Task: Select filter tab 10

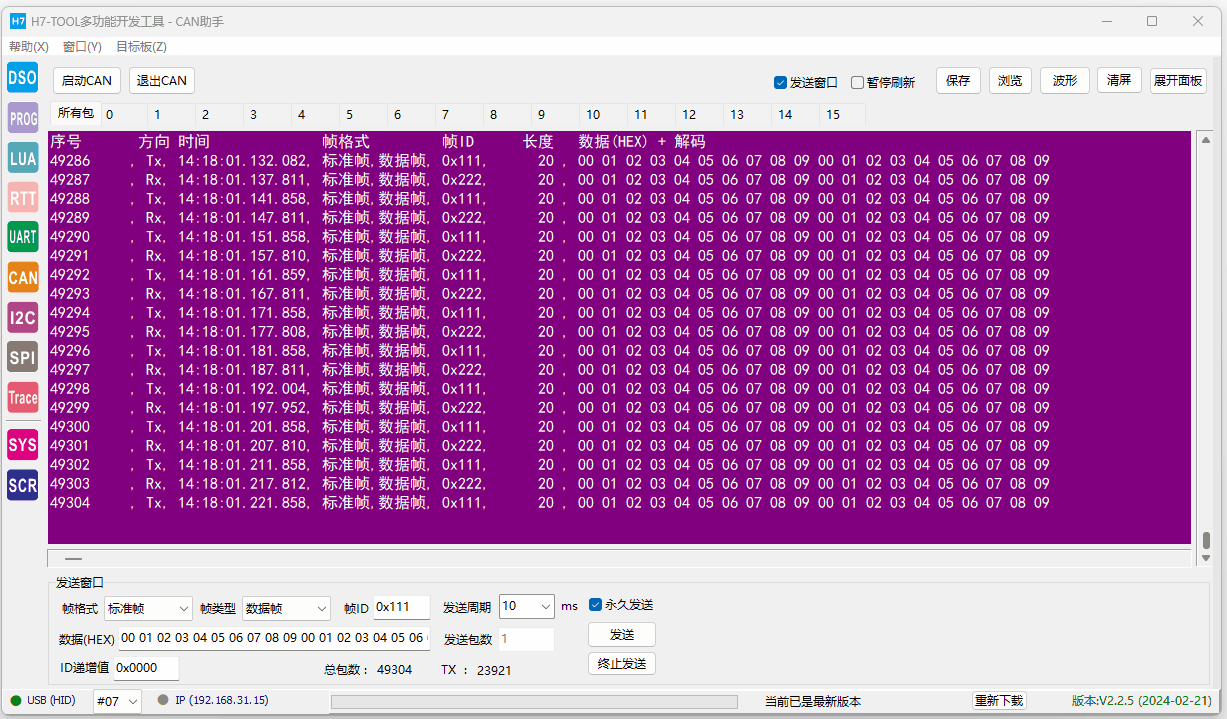Action: pos(603,115)
